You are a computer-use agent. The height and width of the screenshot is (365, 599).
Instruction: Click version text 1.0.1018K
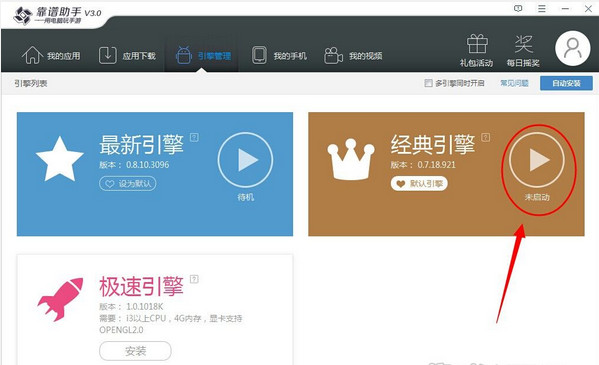tap(145, 307)
